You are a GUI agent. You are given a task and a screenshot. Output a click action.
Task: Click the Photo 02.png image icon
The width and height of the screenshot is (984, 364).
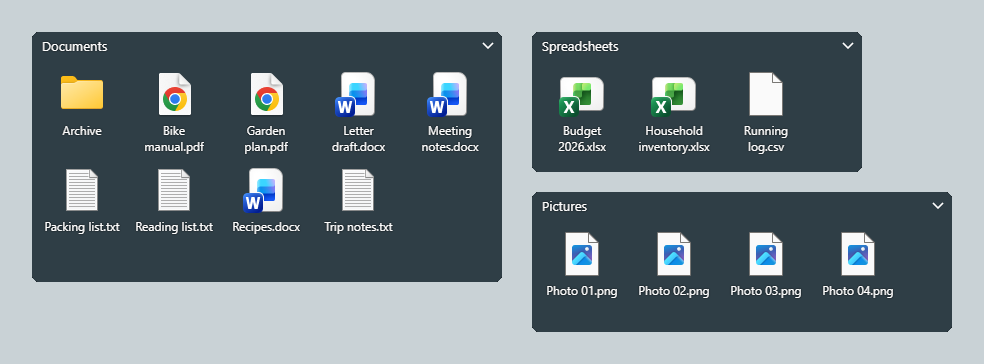click(x=674, y=254)
